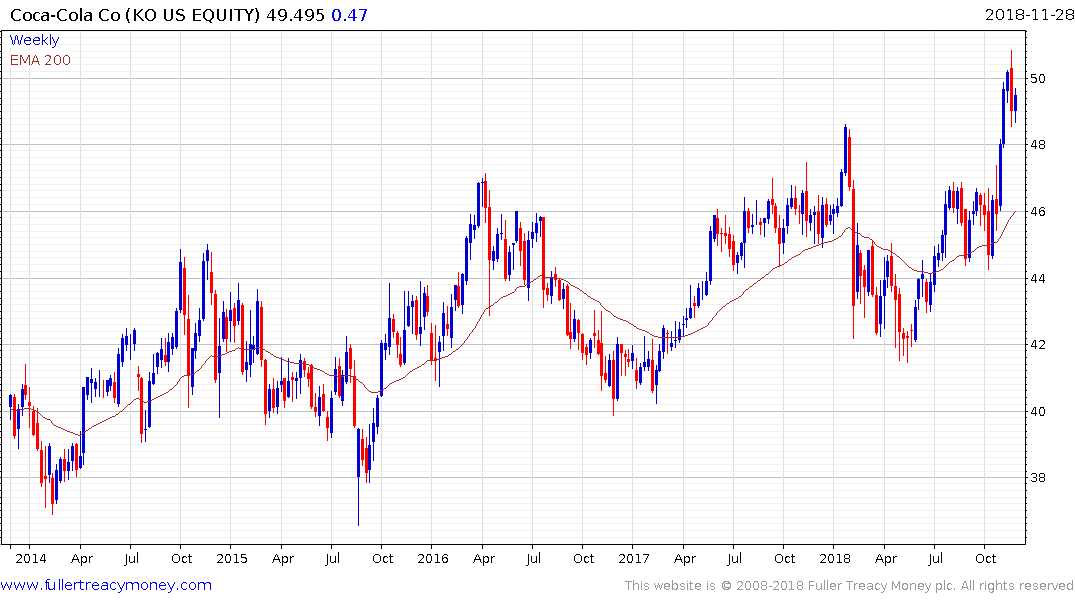Image resolution: width=1075 pixels, height=600 pixels.
Task: Click the 38 price level label
Action: pyautogui.click(x=1038, y=477)
